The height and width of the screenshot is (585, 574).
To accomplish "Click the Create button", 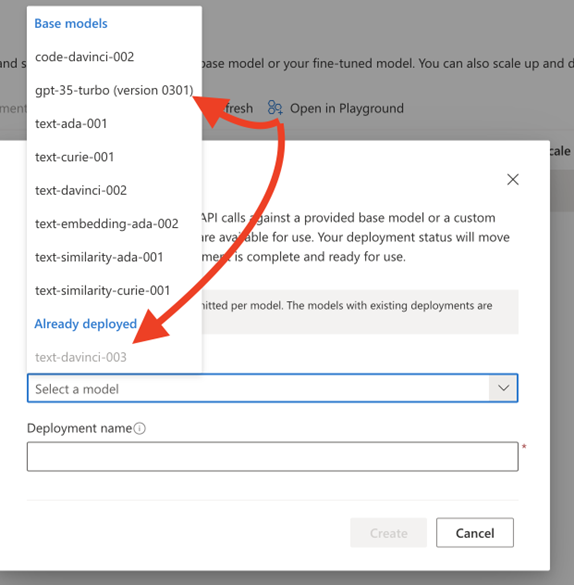I will click(388, 533).
